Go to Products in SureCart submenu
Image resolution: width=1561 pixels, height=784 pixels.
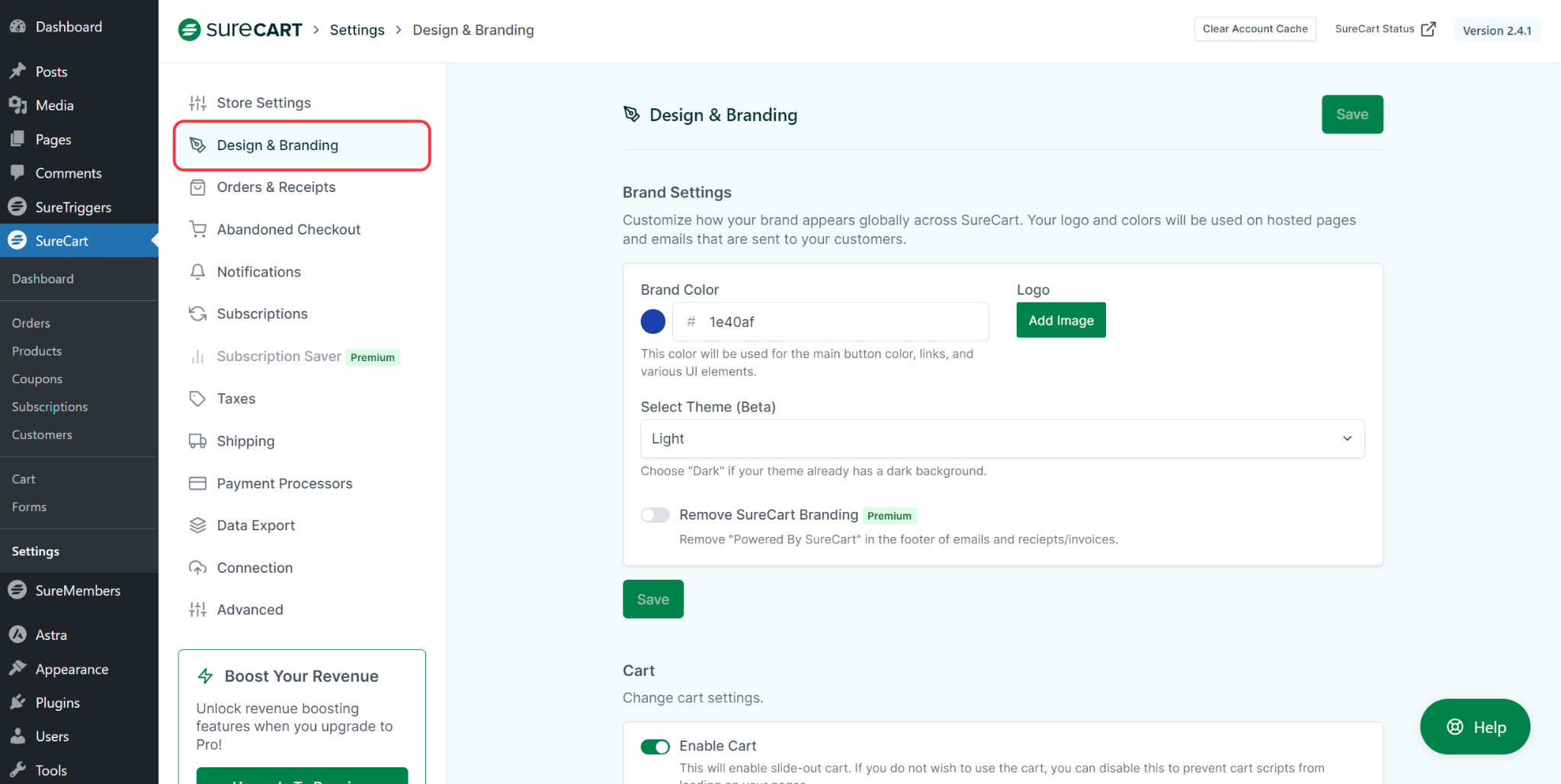(37, 351)
